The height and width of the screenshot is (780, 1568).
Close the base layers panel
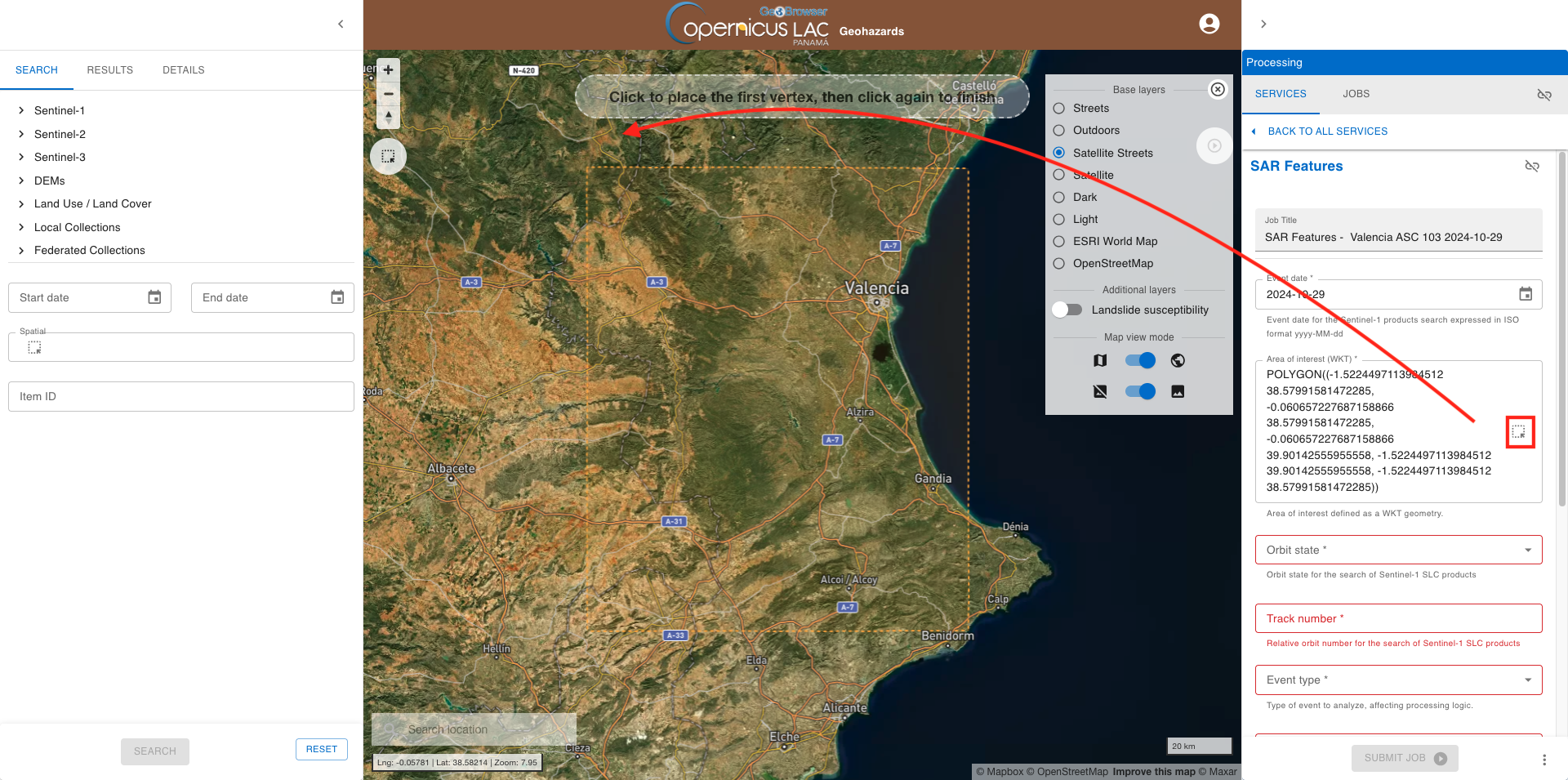[1218, 89]
